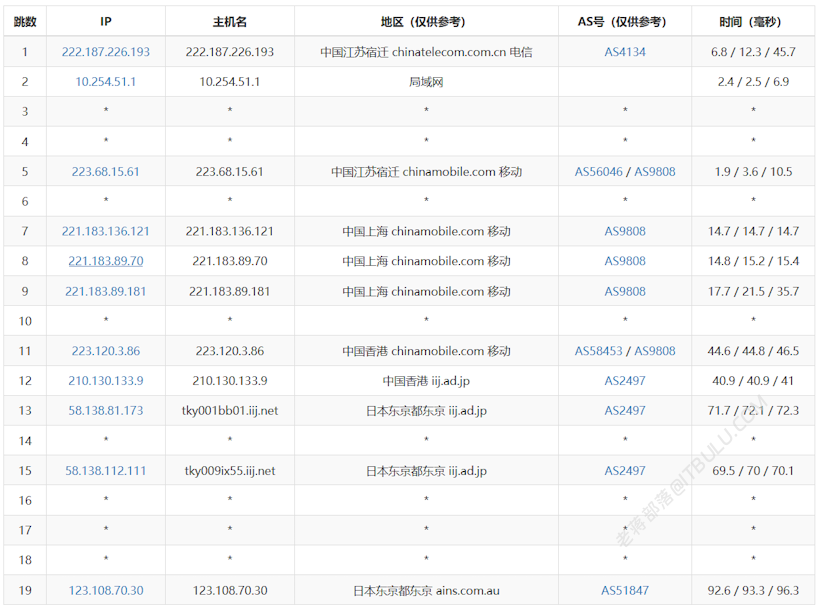Click the IP column header
The height and width of the screenshot is (613, 820).
(x=106, y=21)
